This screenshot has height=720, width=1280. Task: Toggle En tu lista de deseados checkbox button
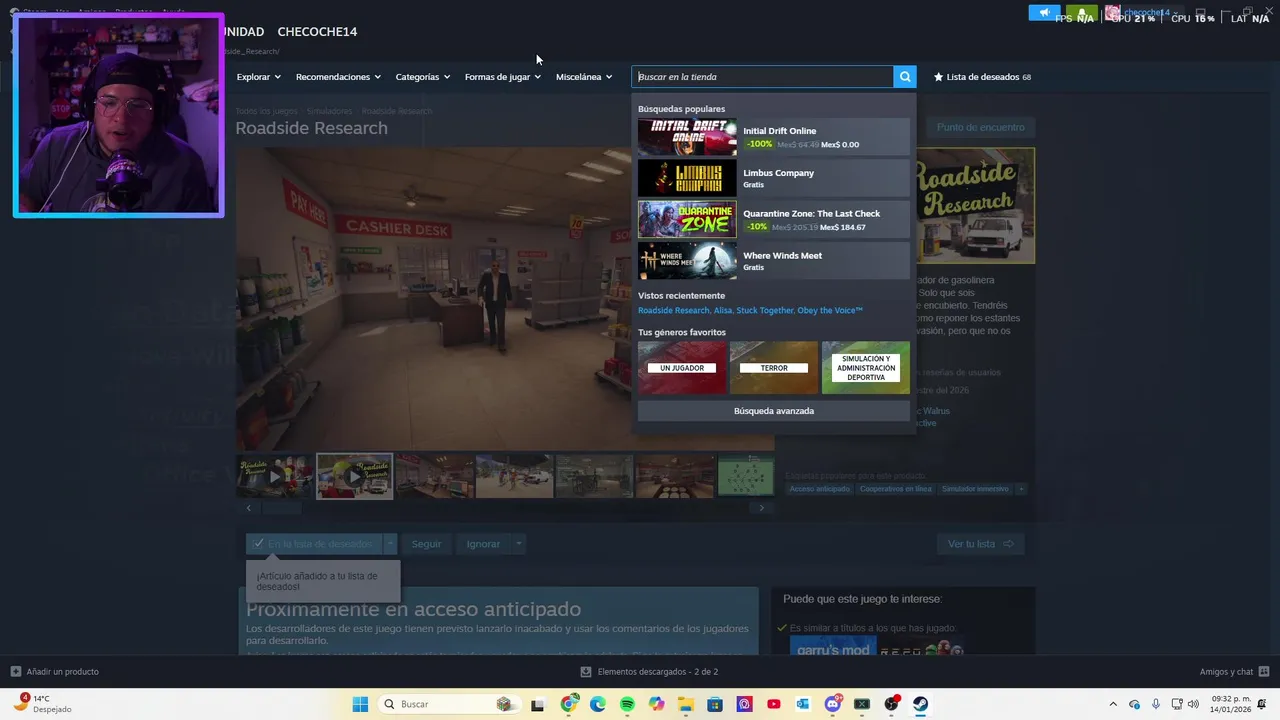coord(314,544)
